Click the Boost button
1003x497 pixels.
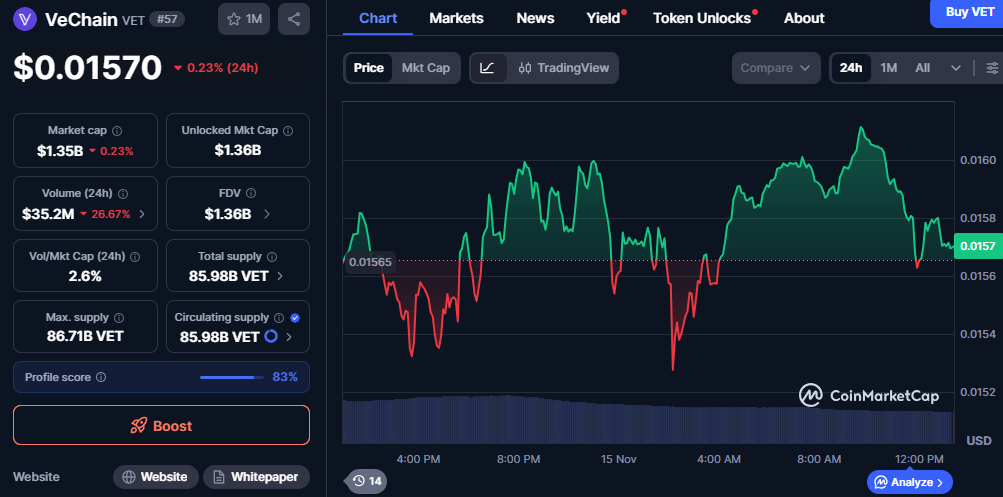point(161,425)
